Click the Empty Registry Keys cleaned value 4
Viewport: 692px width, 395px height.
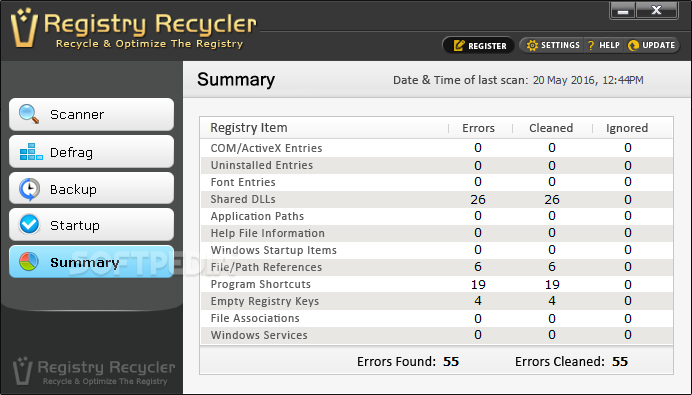click(552, 301)
